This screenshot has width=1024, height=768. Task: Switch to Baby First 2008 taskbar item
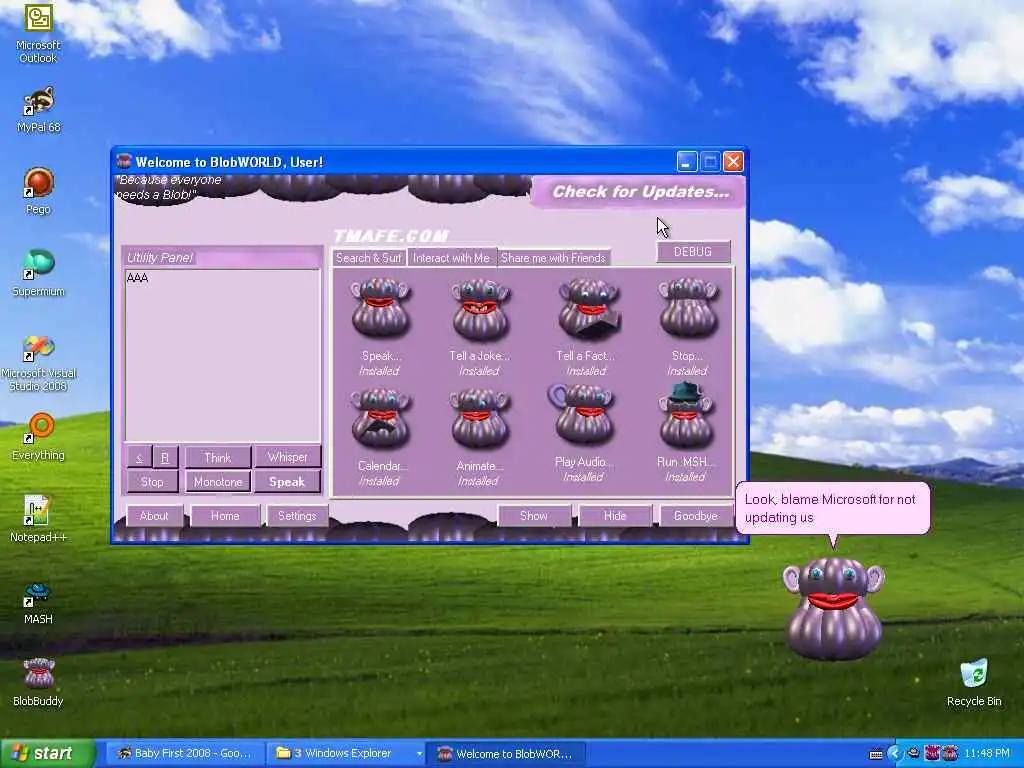tap(185, 754)
